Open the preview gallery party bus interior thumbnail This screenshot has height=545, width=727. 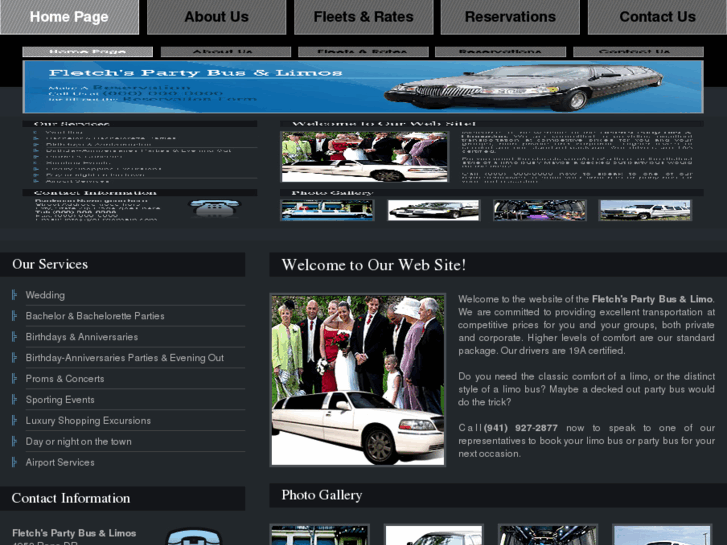tap(540, 210)
